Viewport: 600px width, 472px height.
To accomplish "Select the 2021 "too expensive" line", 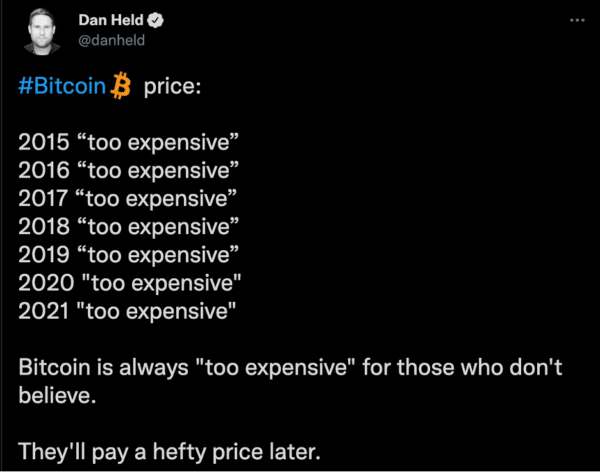I will tap(127, 311).
